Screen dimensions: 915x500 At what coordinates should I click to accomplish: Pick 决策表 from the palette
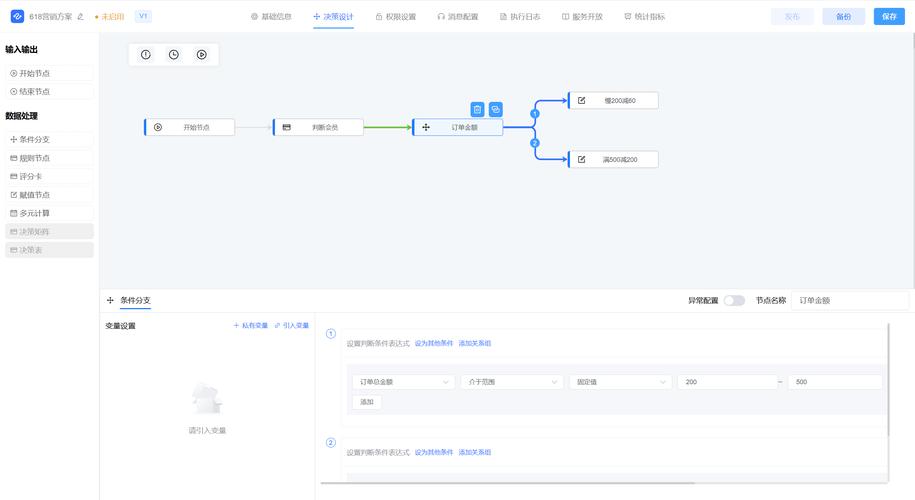[49, 250]
